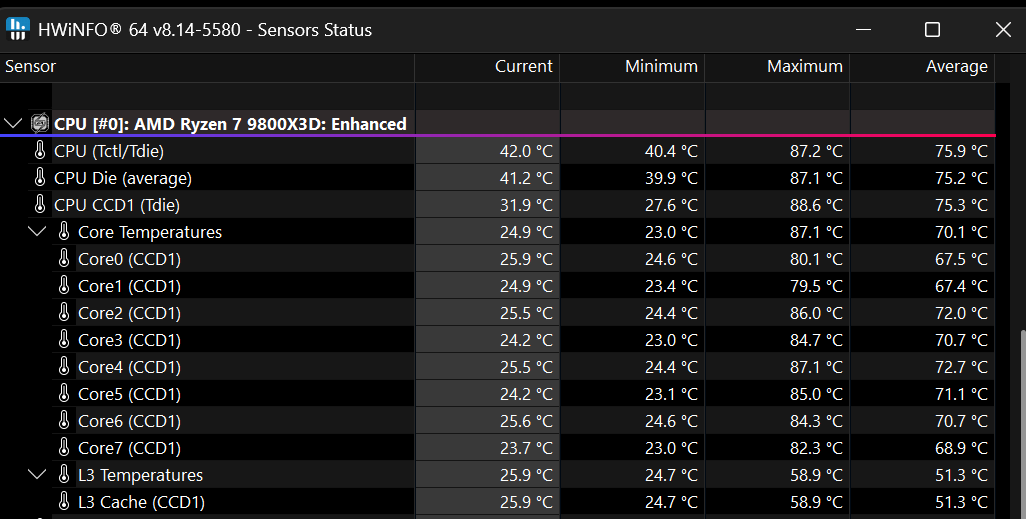Click the Average column header
Viewport: 1026px width, 519px height.
923,67
